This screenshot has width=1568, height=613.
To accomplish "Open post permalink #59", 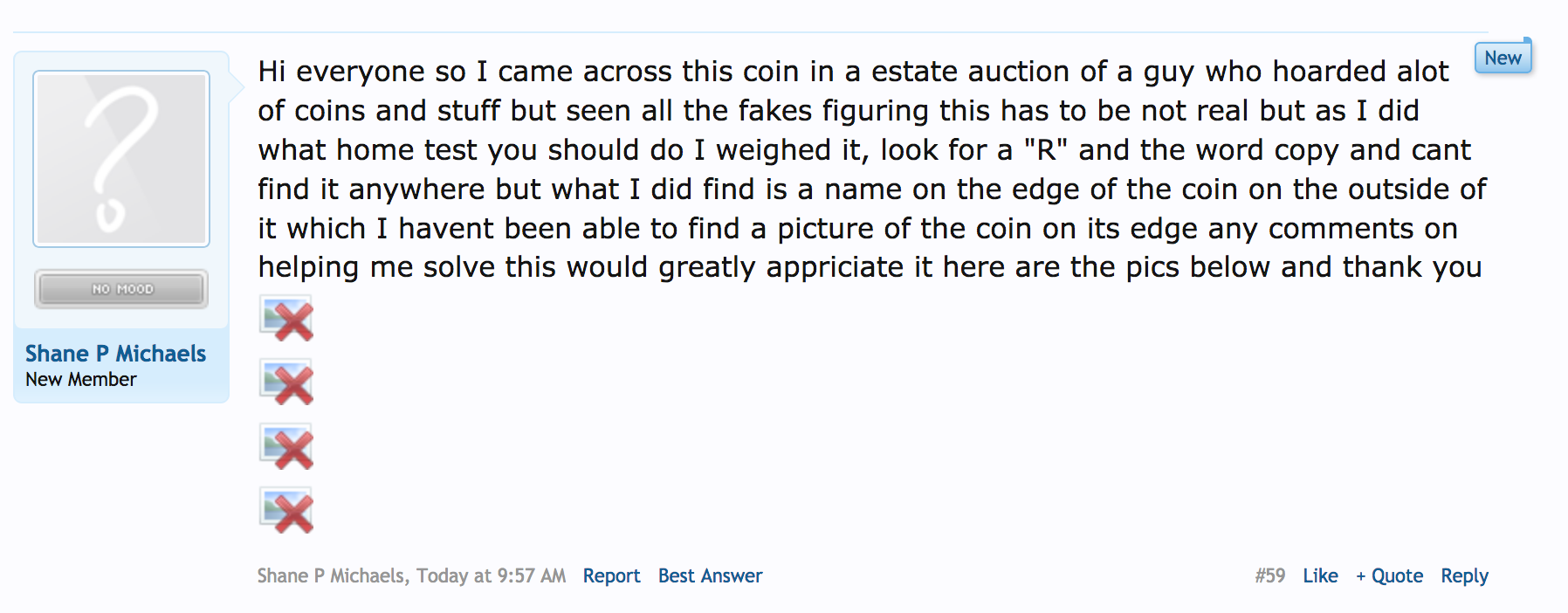I will [1270, 576].
